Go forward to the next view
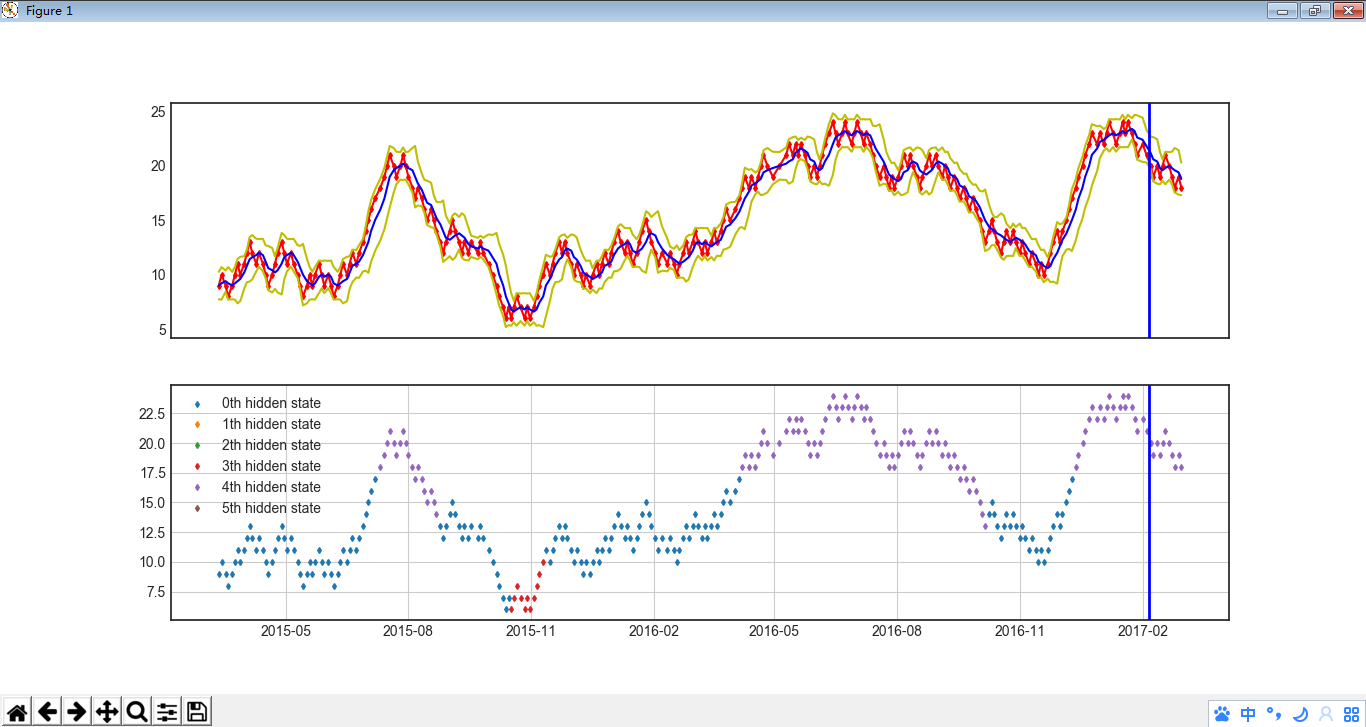Screen dimensions: 1366x727 pyautogui.click(x=77, y=712)
